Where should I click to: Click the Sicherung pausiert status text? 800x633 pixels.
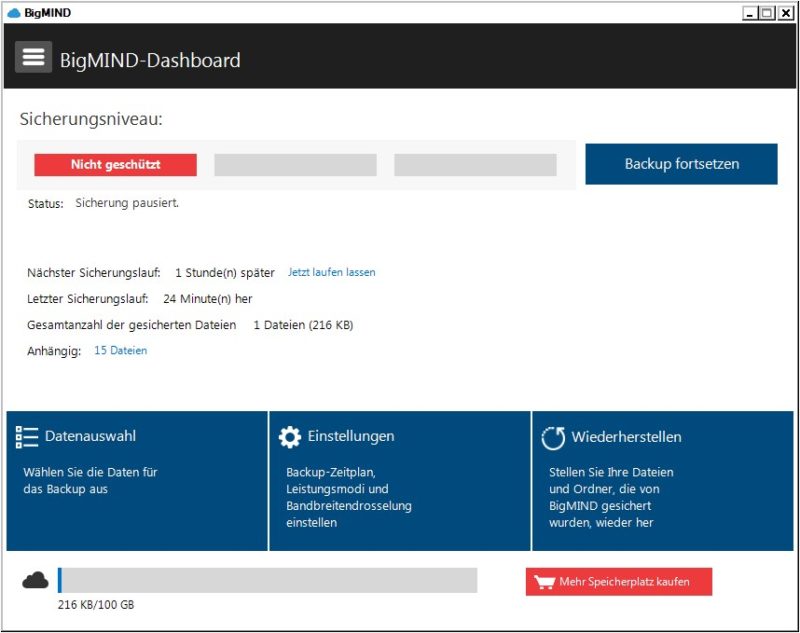click(127, 203)
